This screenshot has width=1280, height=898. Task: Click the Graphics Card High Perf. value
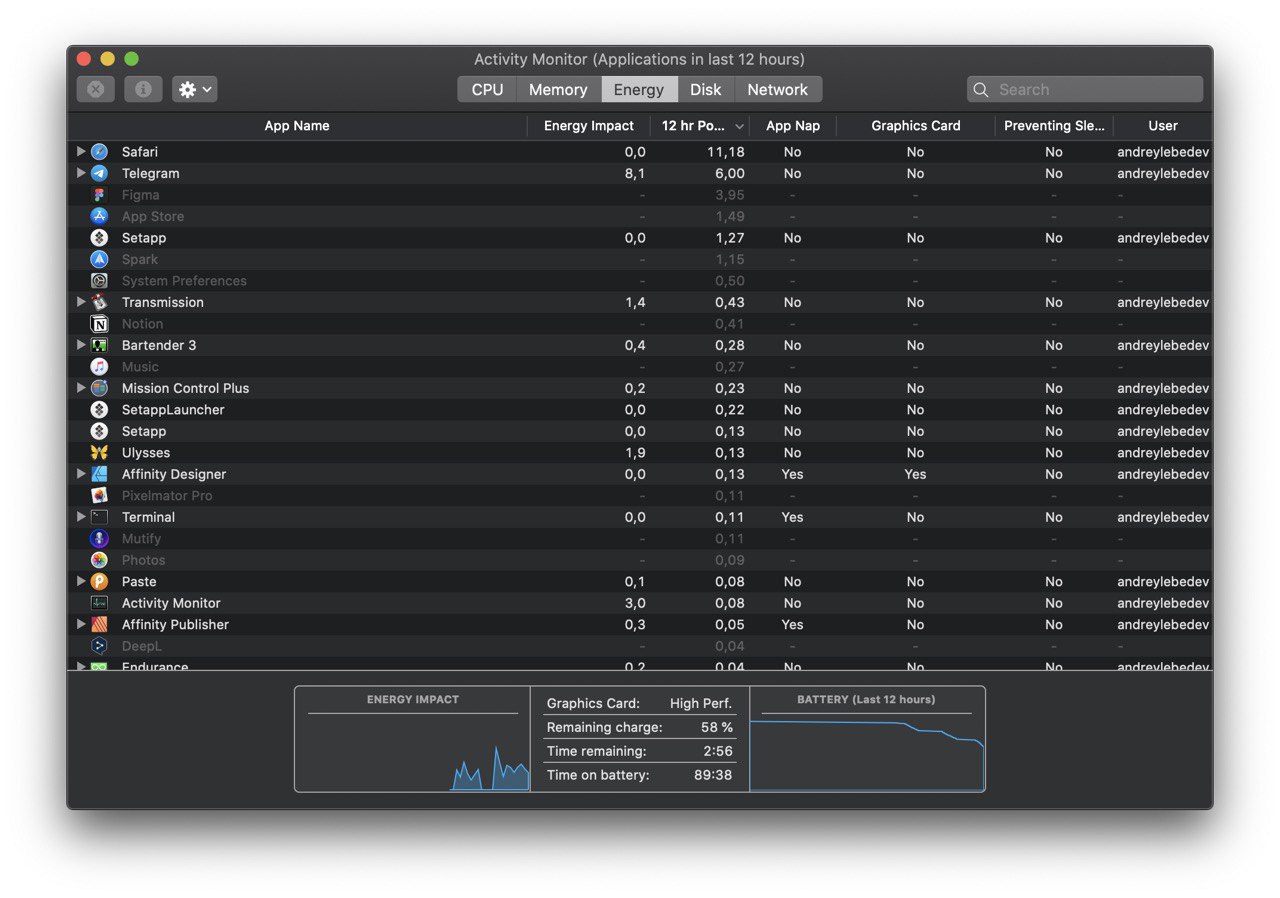point(701,703)
